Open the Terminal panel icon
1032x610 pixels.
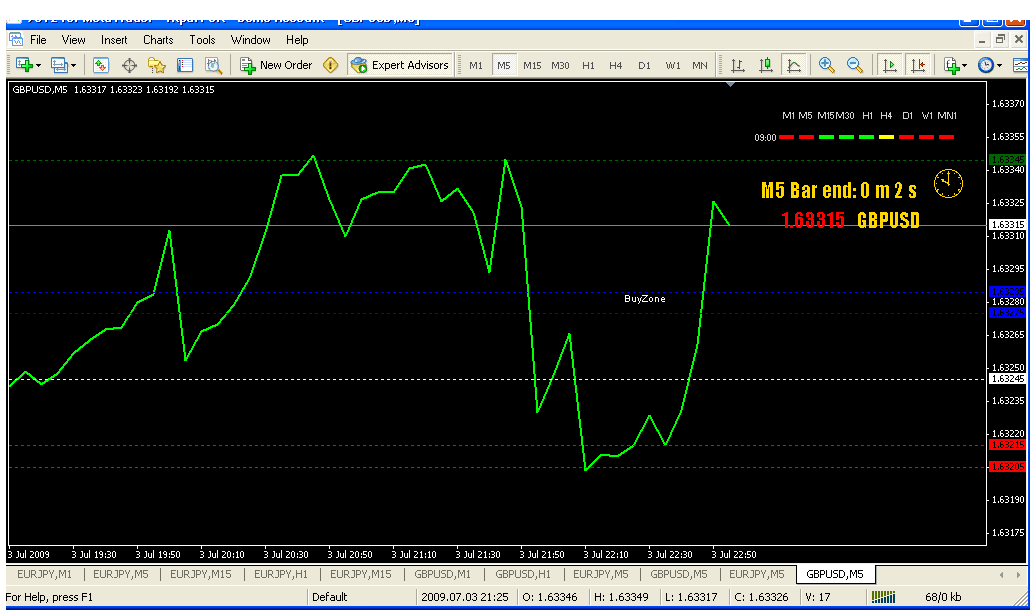185,65
